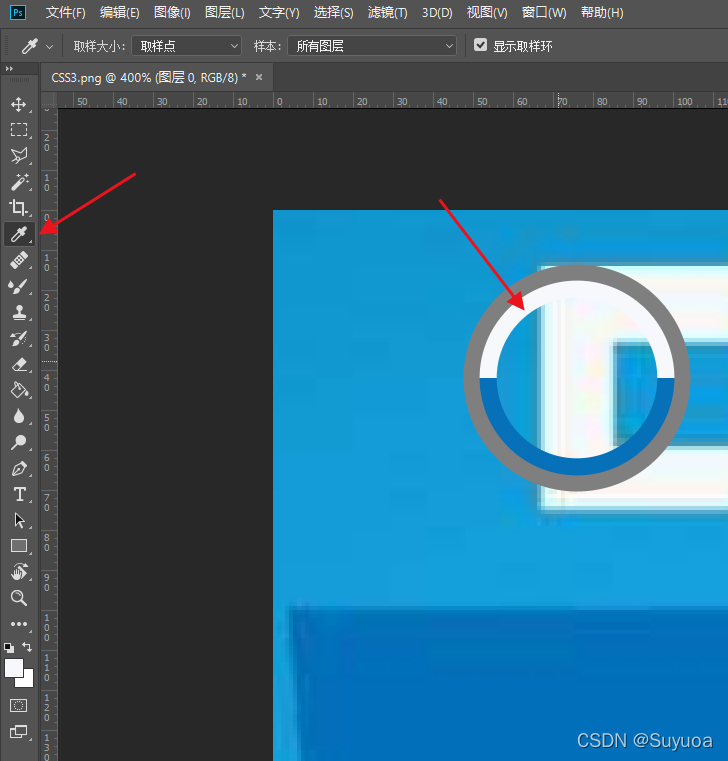Open the eyedropper tool preset picker

[36, 47]
